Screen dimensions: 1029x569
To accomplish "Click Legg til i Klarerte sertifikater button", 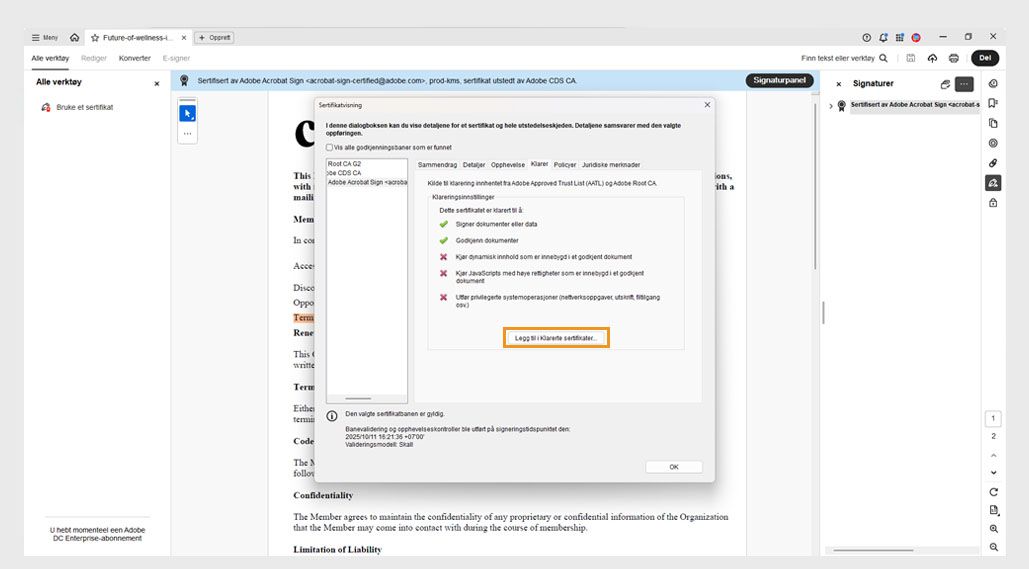I will (x=556, y=338).
